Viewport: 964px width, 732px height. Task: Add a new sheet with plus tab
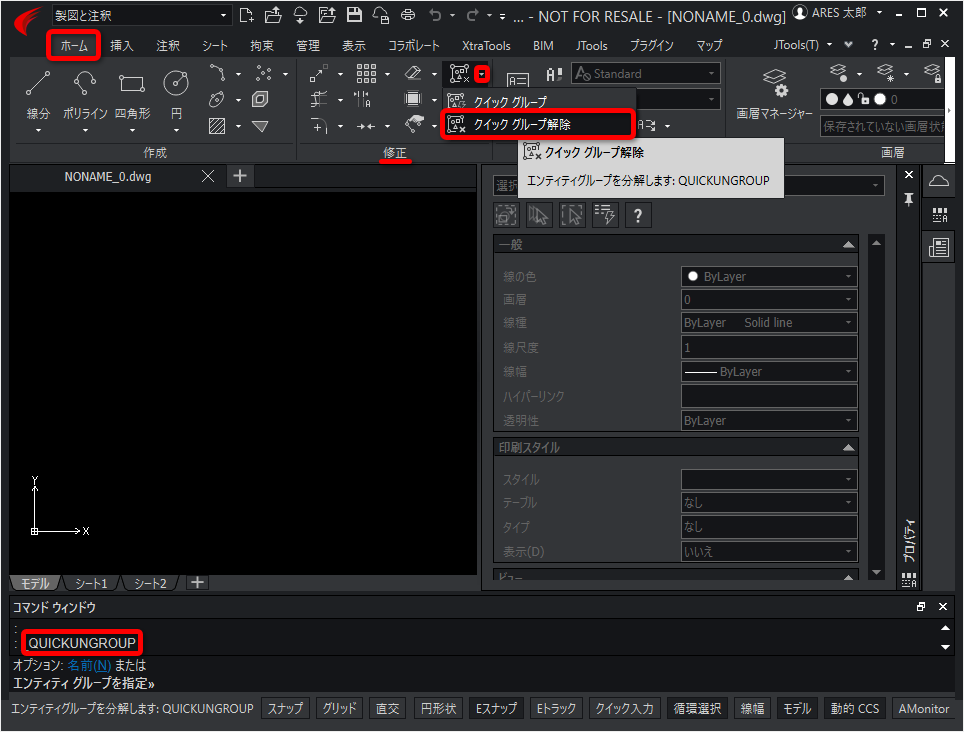click(x=197, y=583)
